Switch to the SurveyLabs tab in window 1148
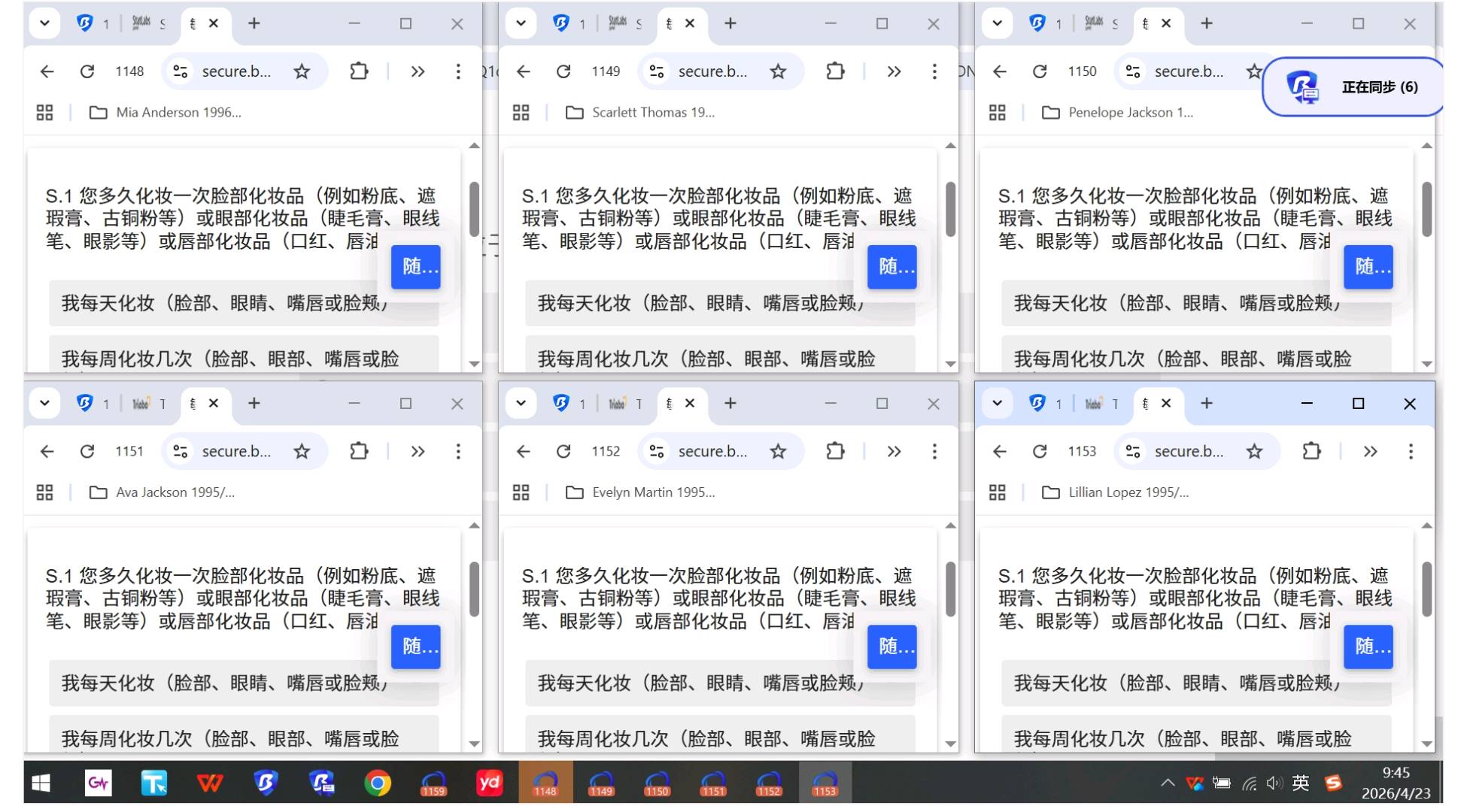 (x=140, y=23)
